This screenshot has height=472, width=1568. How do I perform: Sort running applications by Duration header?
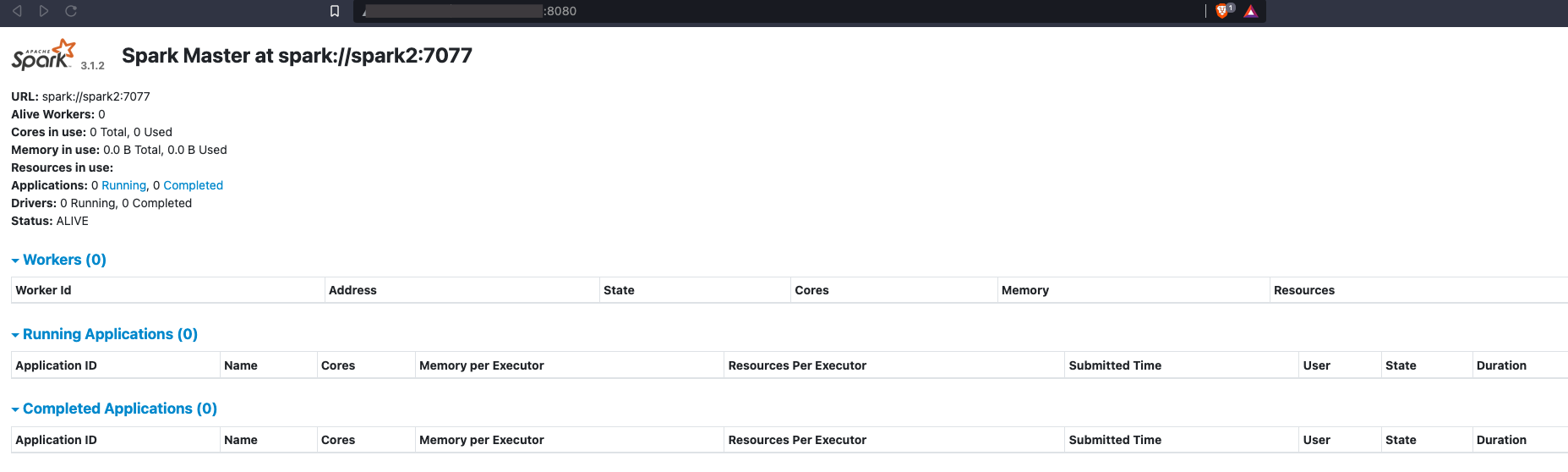click(x=1501, y=365)
